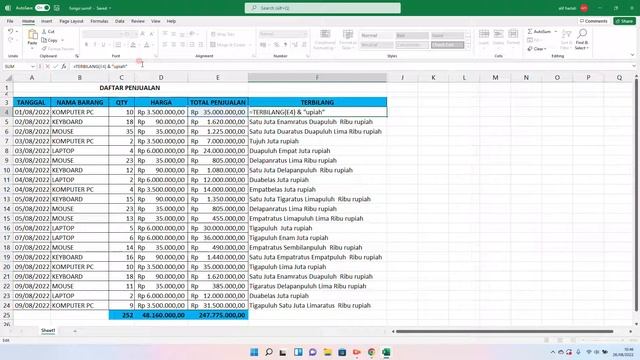Click the Wrap Text icon
This screenshot has width=640, height=360.
click(x=213, y=34)
